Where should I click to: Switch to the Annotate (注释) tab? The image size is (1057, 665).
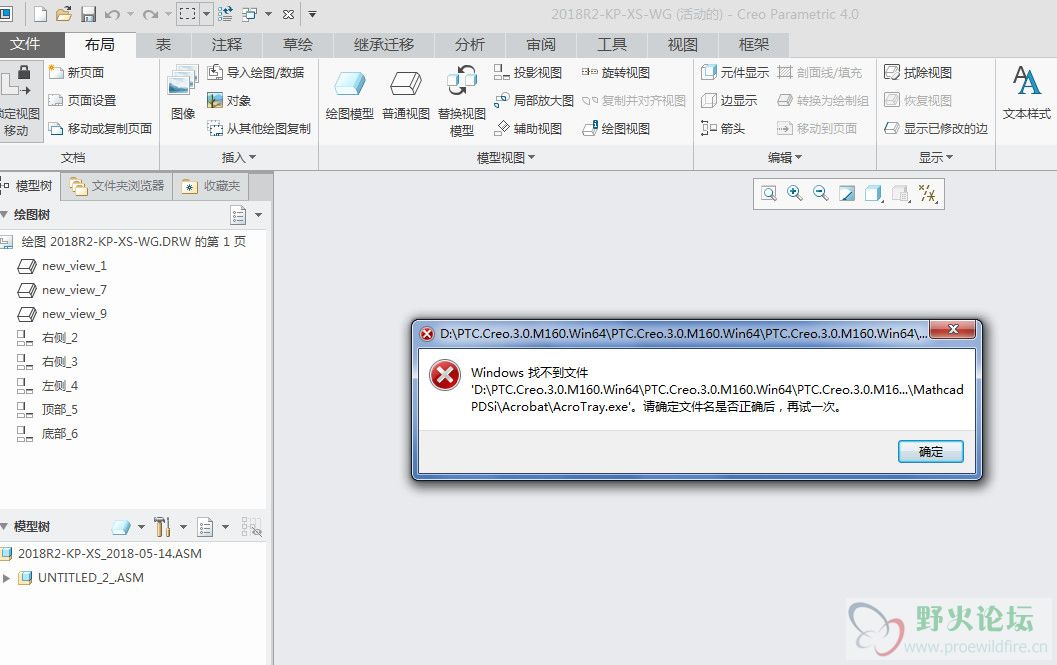(x=226, y=45)
